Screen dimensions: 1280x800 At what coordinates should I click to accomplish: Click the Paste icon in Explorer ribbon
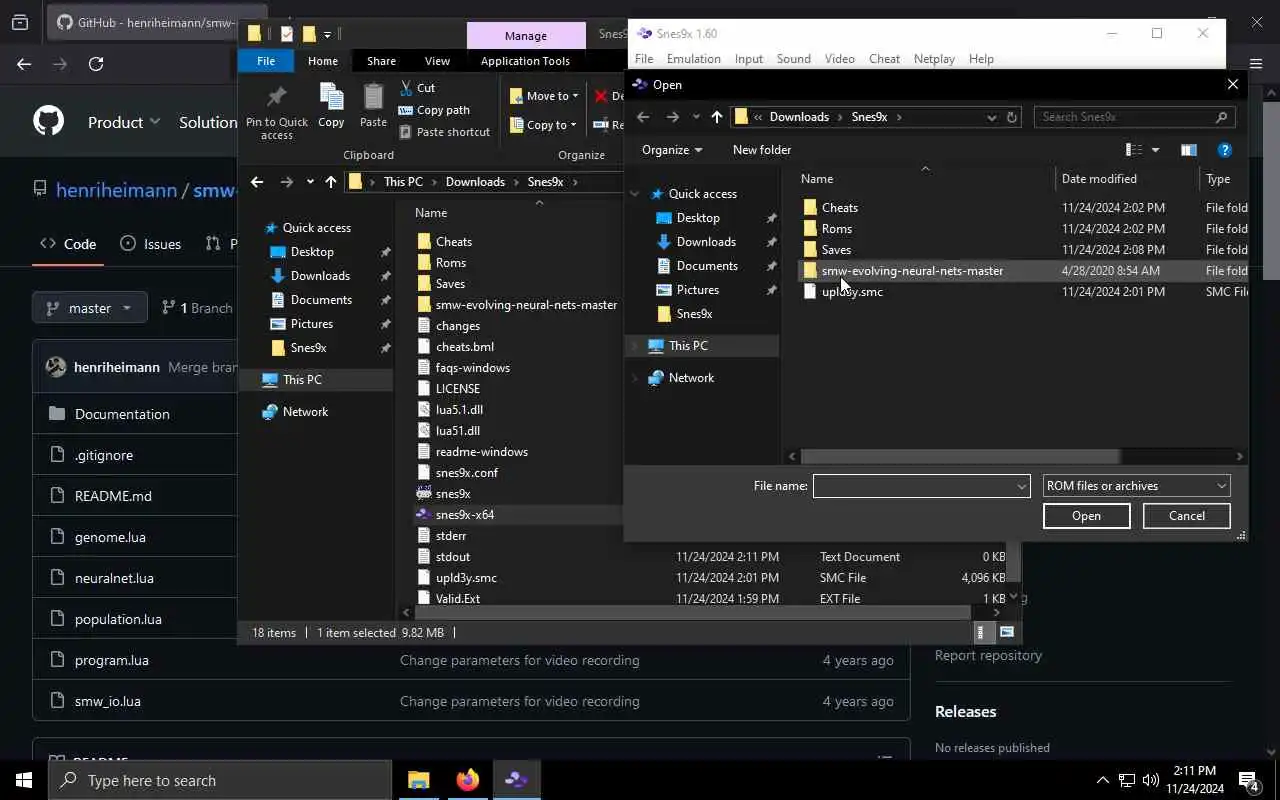(x=373, y=97)
